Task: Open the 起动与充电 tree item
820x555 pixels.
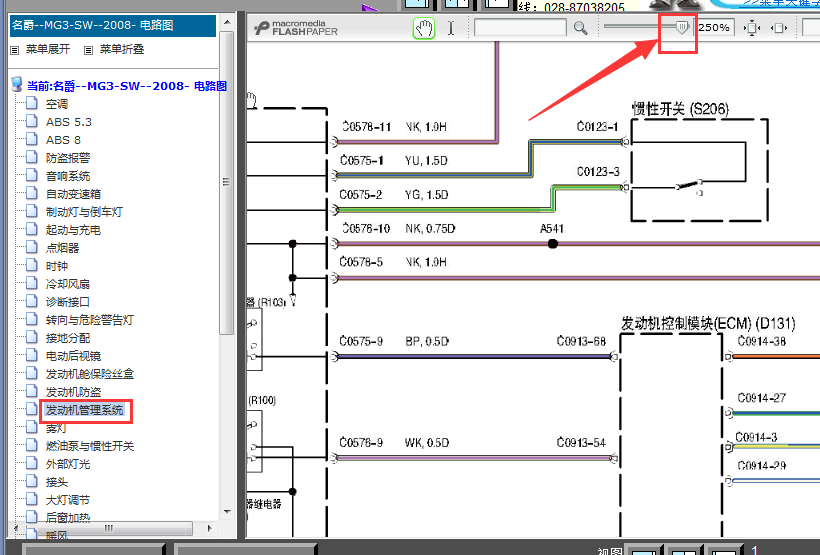Action: pyautogui.click(x=73, y=230)
